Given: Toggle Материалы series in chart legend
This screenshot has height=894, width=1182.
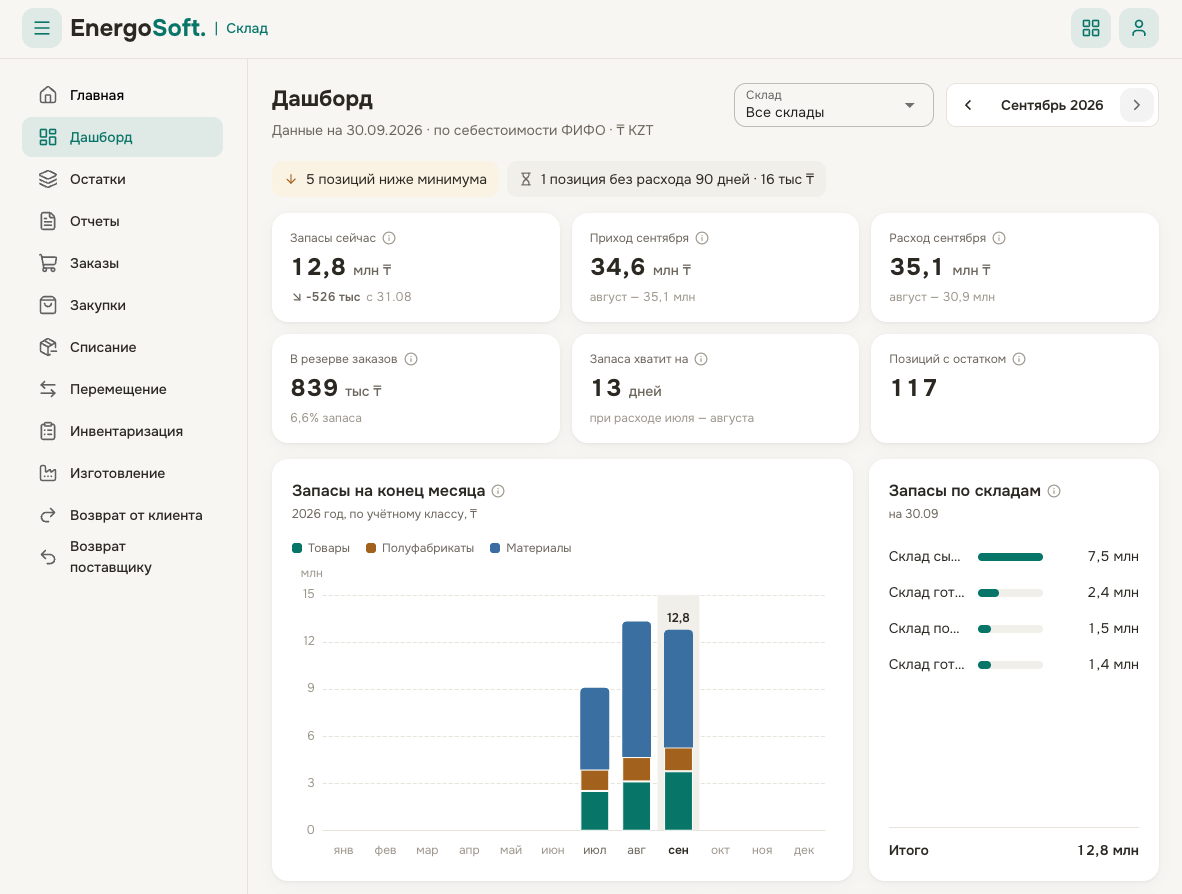Looking at the screenshot, I should coord(531,548).
